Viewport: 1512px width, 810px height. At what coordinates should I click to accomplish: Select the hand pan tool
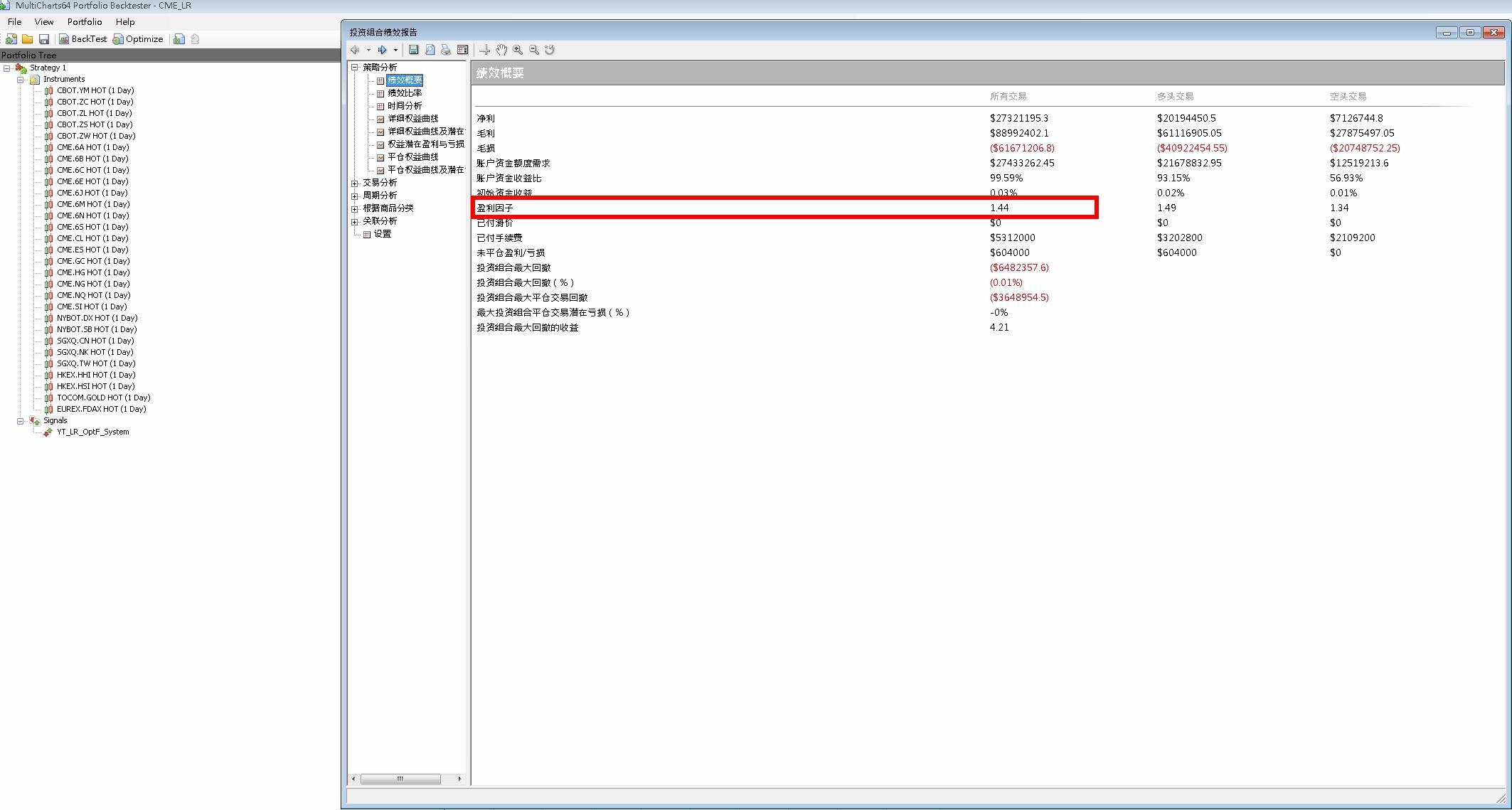click(501, 50)
